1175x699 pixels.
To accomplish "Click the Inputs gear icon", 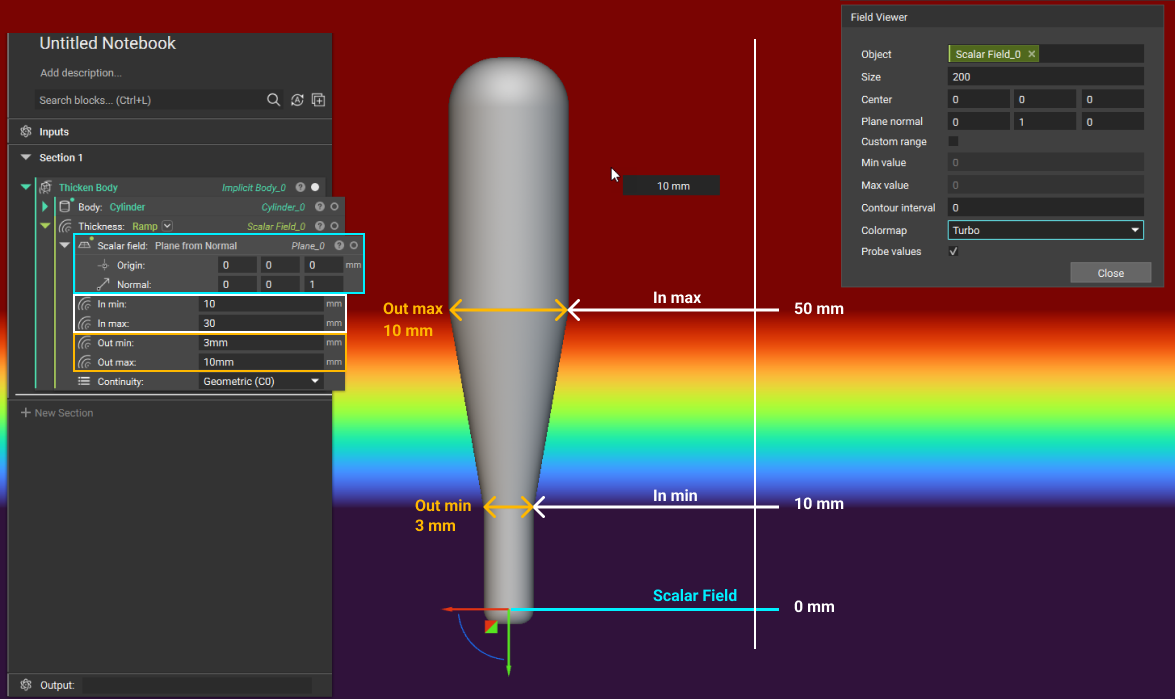I will (26, 131).
